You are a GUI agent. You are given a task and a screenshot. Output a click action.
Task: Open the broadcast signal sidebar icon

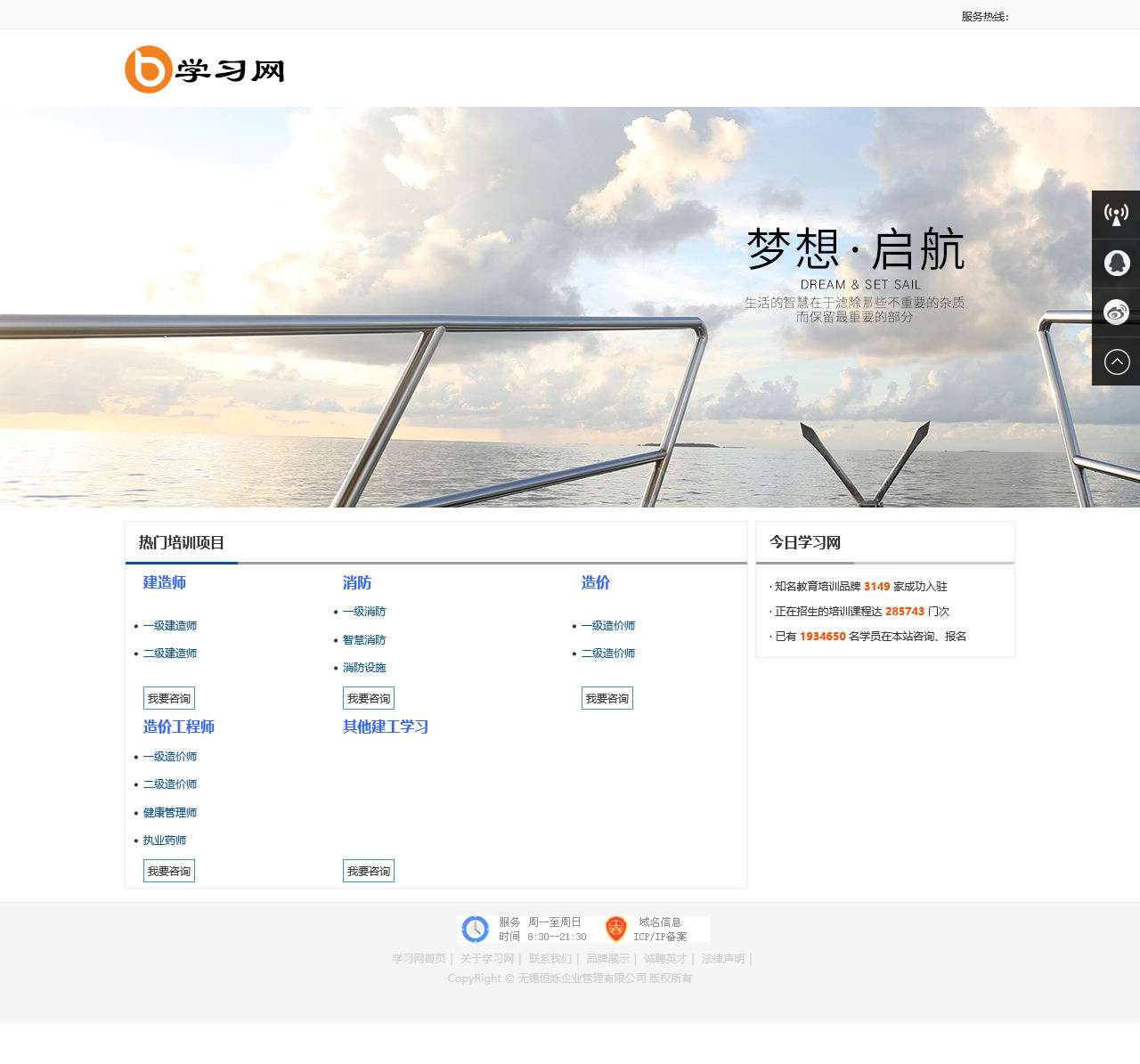tap(1116, 215)
